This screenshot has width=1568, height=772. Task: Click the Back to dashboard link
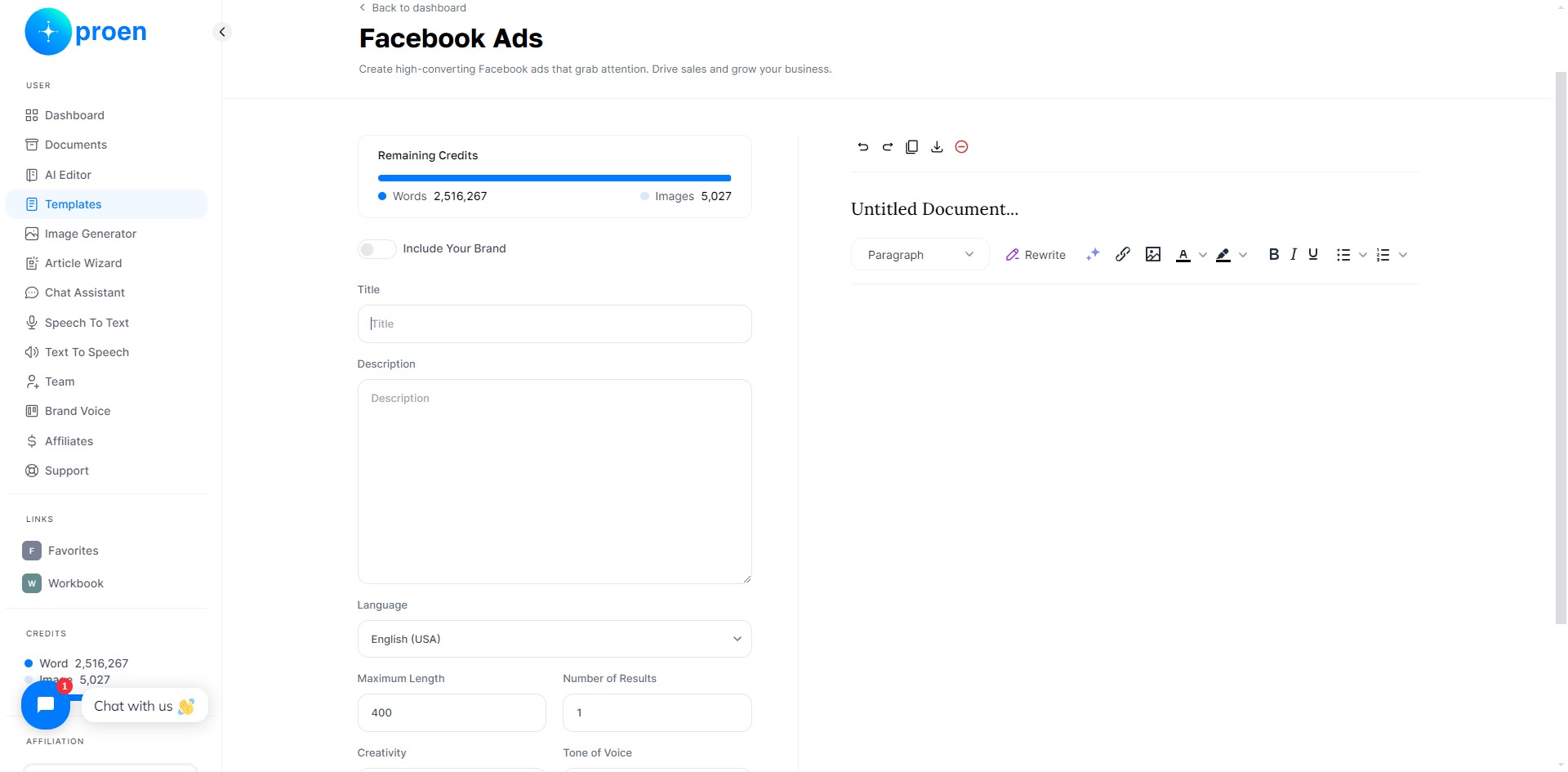click(412, 7)
